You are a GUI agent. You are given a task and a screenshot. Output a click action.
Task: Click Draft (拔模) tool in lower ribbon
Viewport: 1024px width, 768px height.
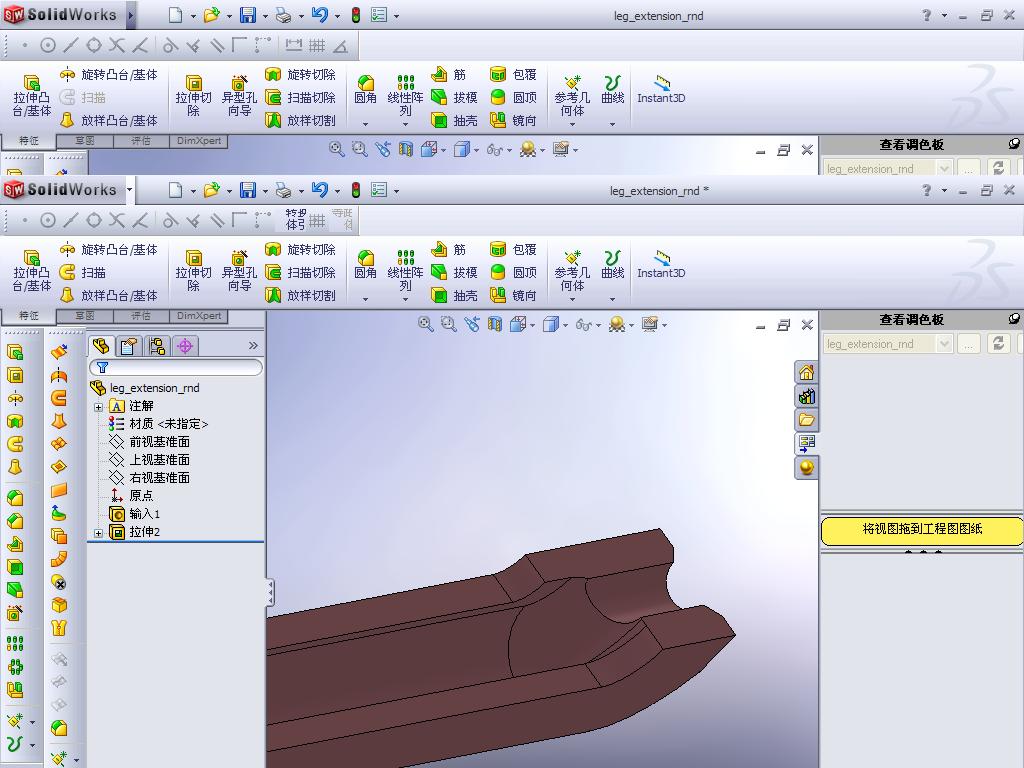pyautogui.click(x=455, y=272)
